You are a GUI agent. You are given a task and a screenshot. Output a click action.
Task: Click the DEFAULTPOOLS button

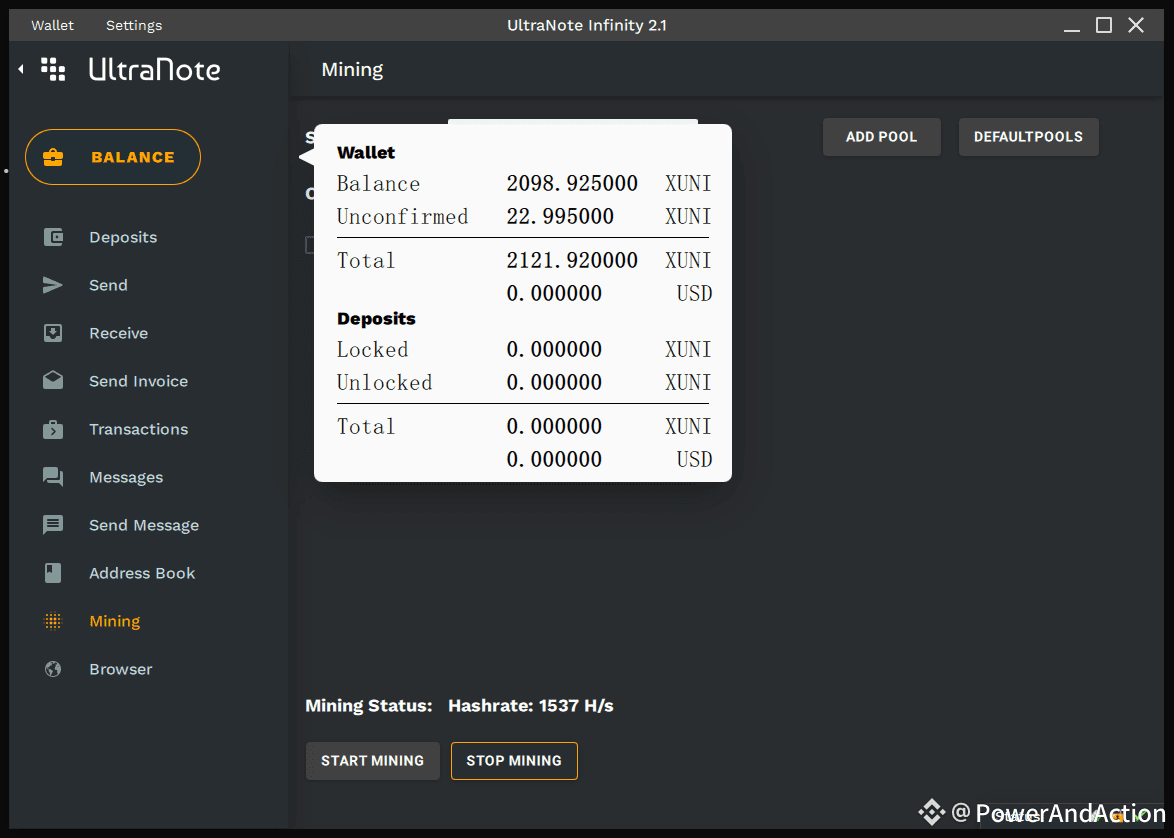coord(1028,137)
